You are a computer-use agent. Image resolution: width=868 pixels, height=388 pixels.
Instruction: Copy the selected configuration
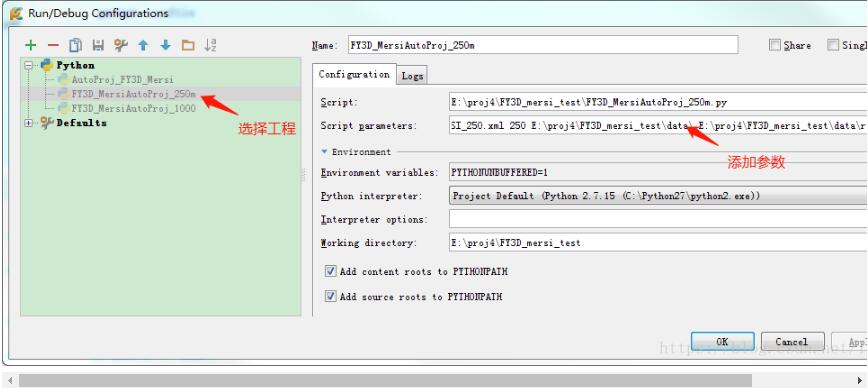76,45
